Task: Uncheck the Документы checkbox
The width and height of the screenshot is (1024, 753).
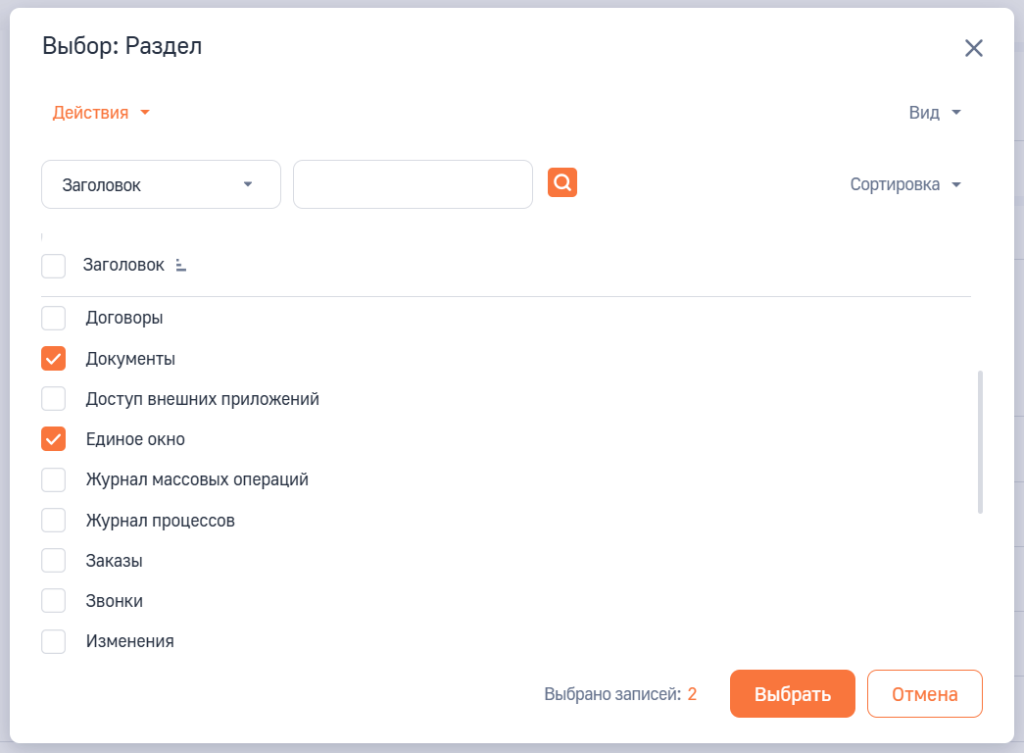Action: point(54,359)
